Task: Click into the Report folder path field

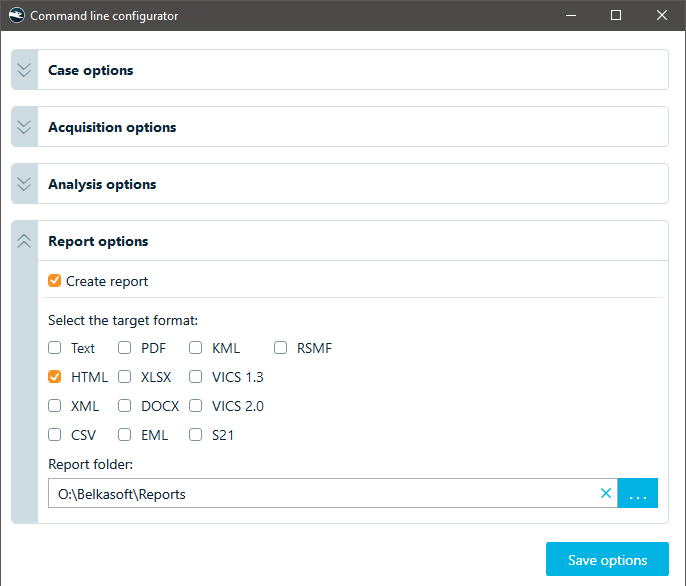Action: coord(324,493)
